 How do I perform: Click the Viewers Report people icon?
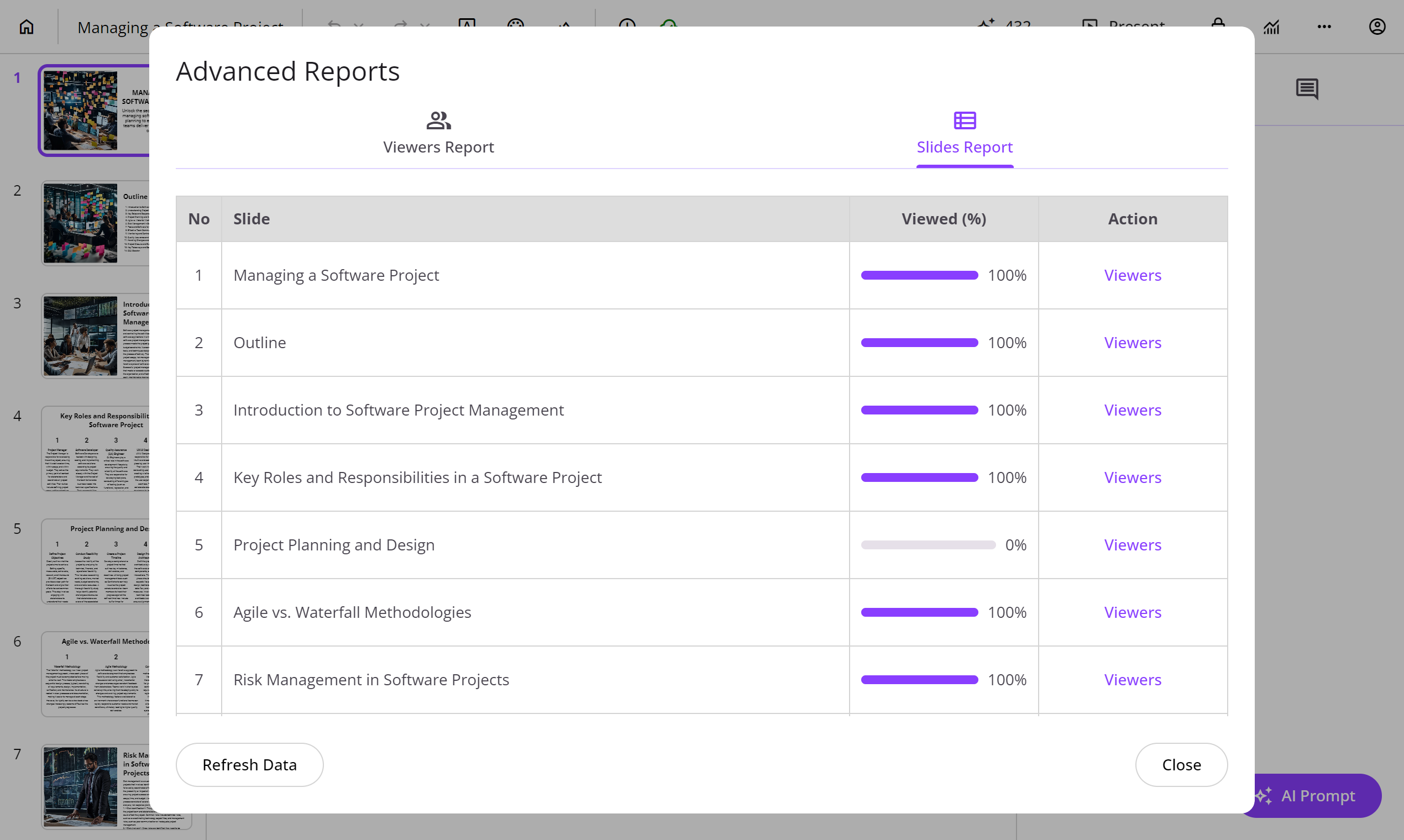[x=438, y=120]
